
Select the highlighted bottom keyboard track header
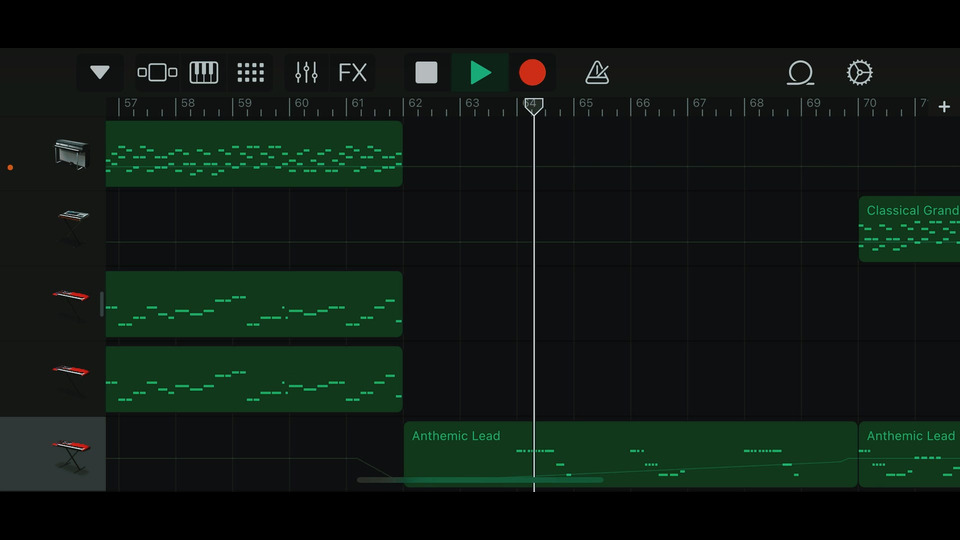pyautogui.click(x=53, y=454)
